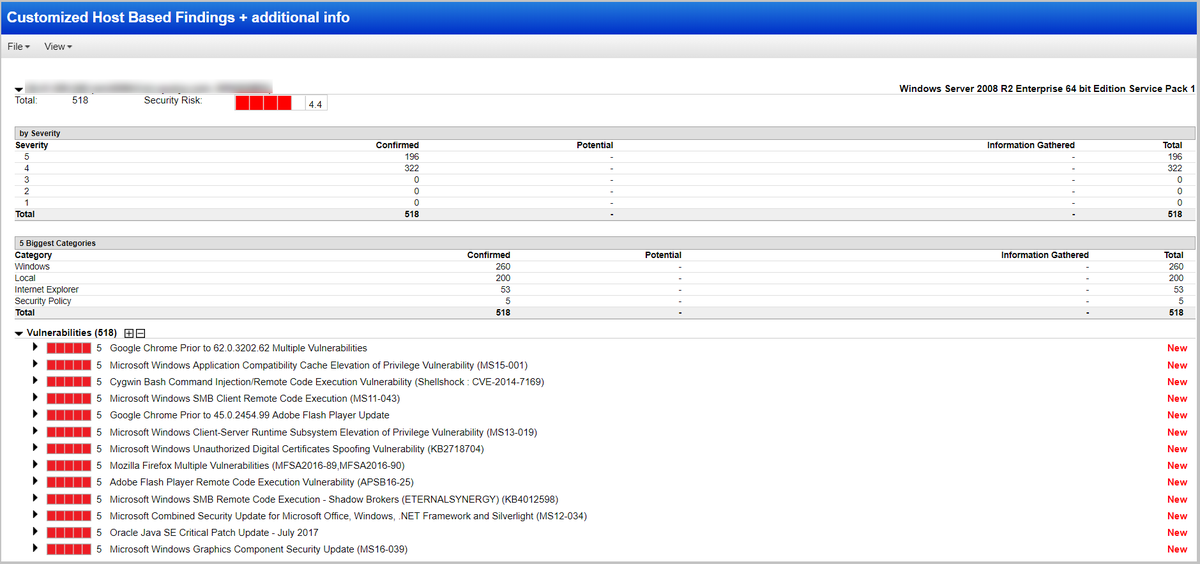Expand the Adobe Flash APSB16-25 row
Screen dimensions: 1200x564
point(36,482)
